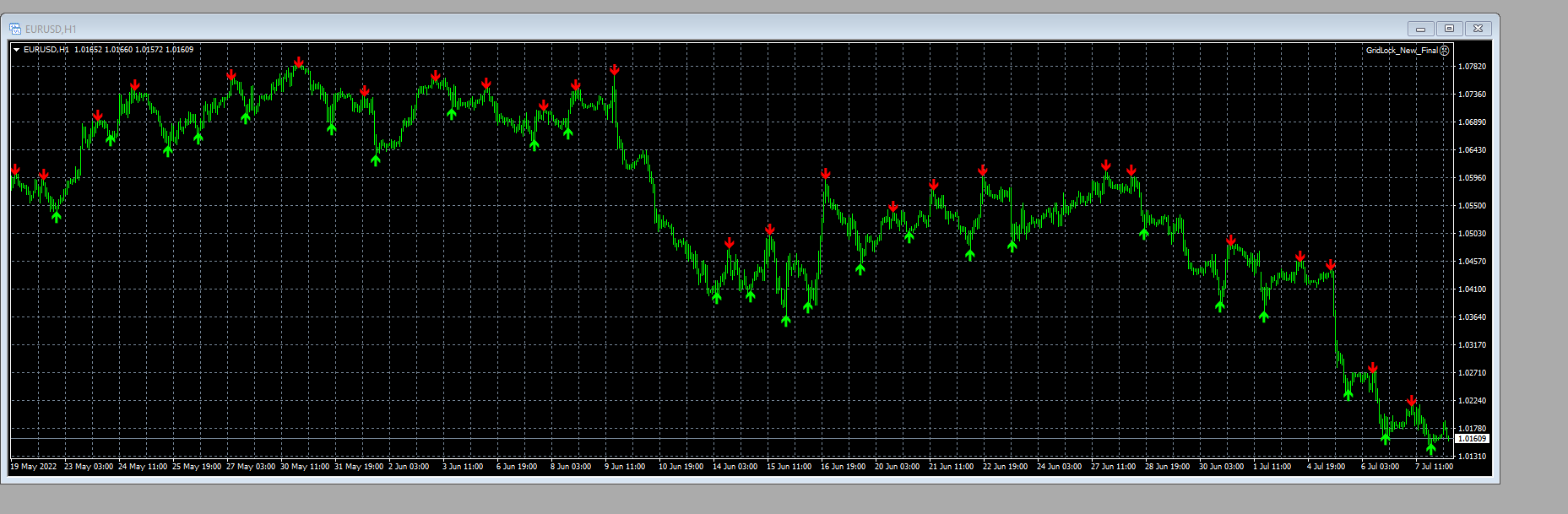The image size is (1568, 514).
Task: Click the 27 May 03:00 time label
Action: 251,467
